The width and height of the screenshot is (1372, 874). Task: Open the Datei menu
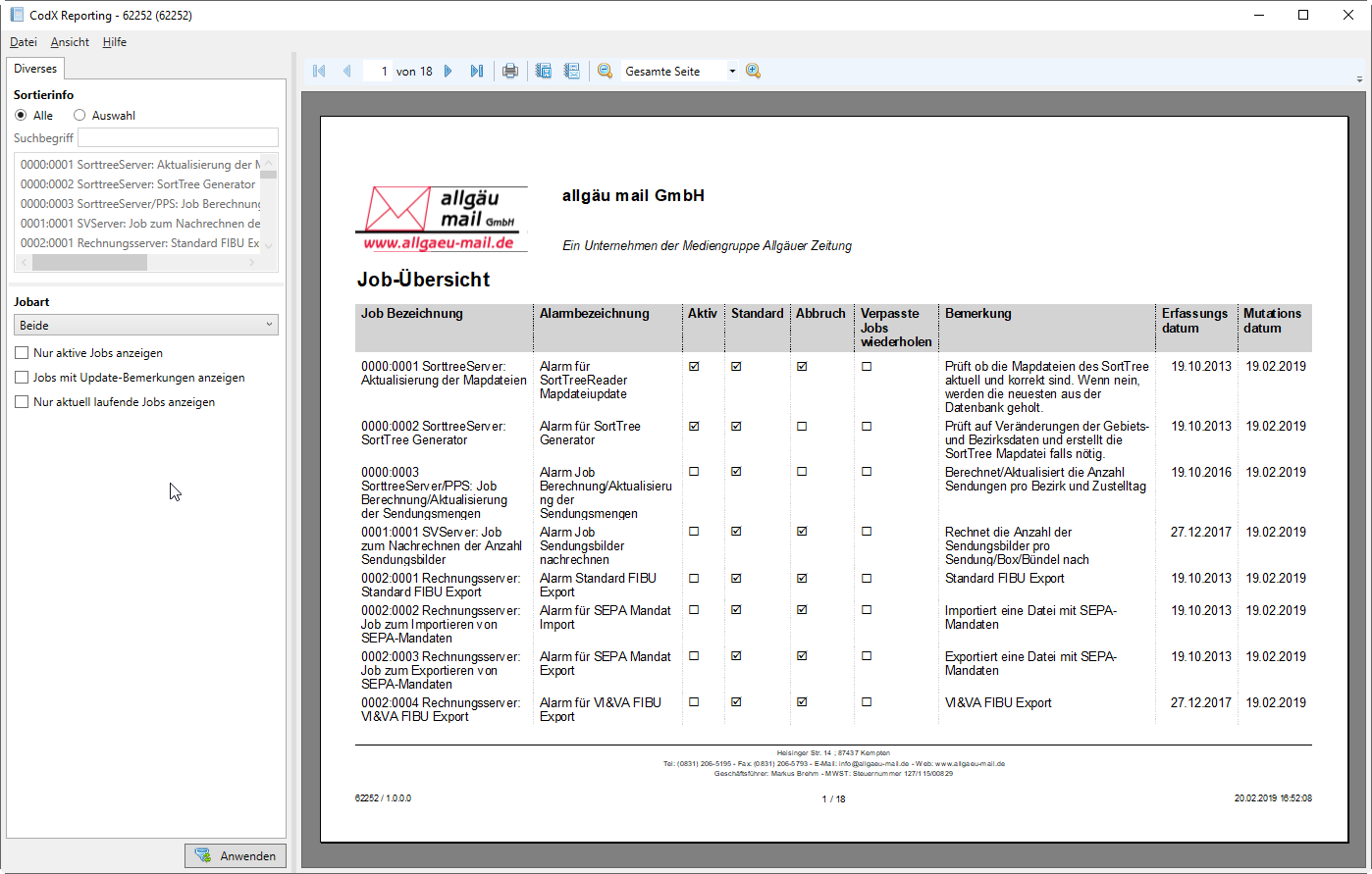tap(24, 42)
